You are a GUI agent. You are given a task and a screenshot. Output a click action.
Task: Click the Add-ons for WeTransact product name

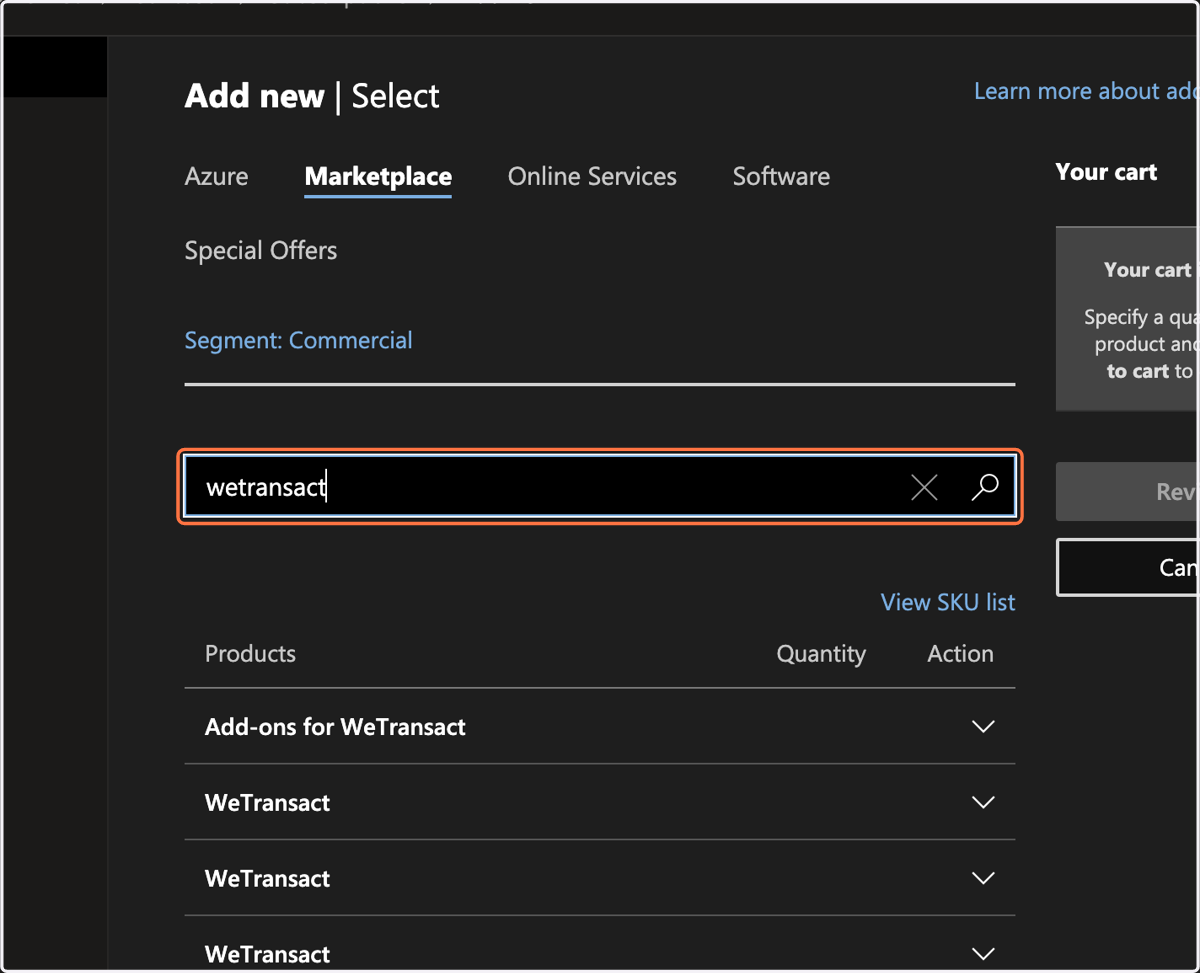click(x=335, y=727)
